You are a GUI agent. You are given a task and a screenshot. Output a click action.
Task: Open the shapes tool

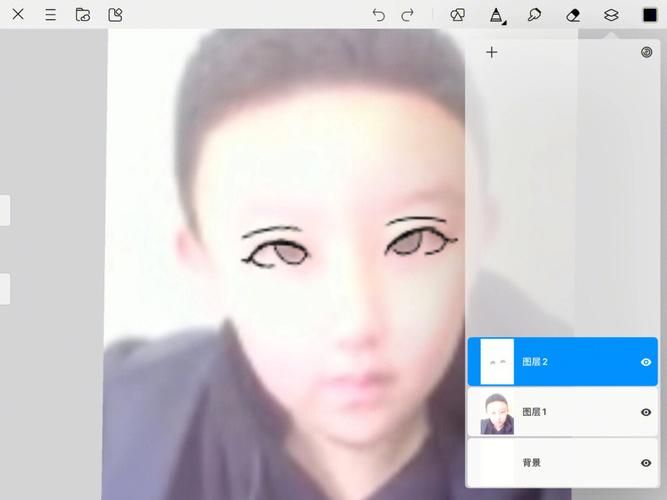(457, 15)
